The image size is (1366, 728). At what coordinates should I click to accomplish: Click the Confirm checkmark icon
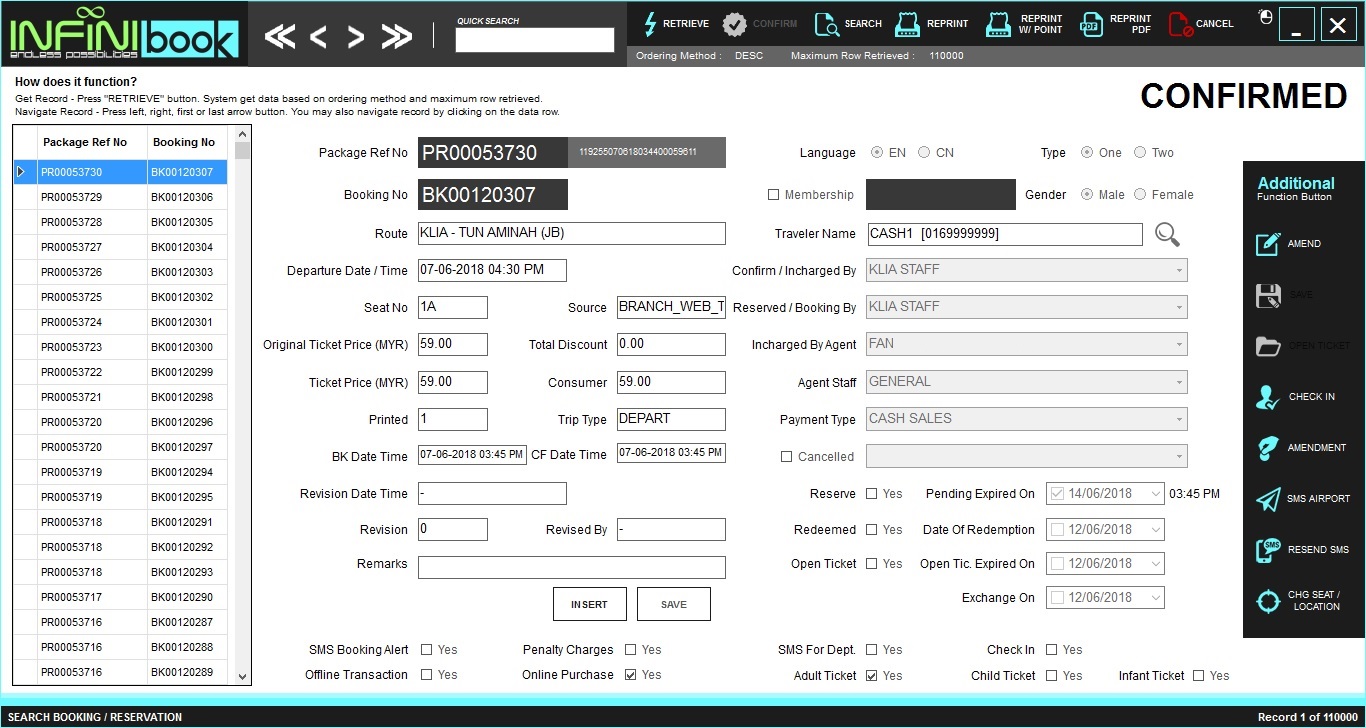pyautogui.click(x=734, y=24)
